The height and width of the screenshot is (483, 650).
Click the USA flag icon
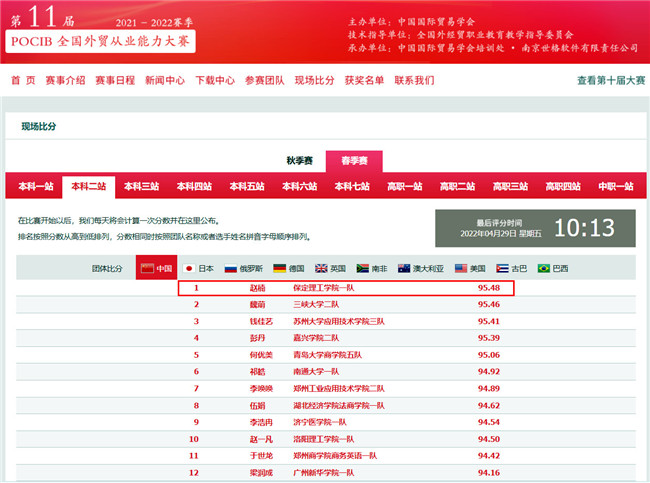[461, 268]
